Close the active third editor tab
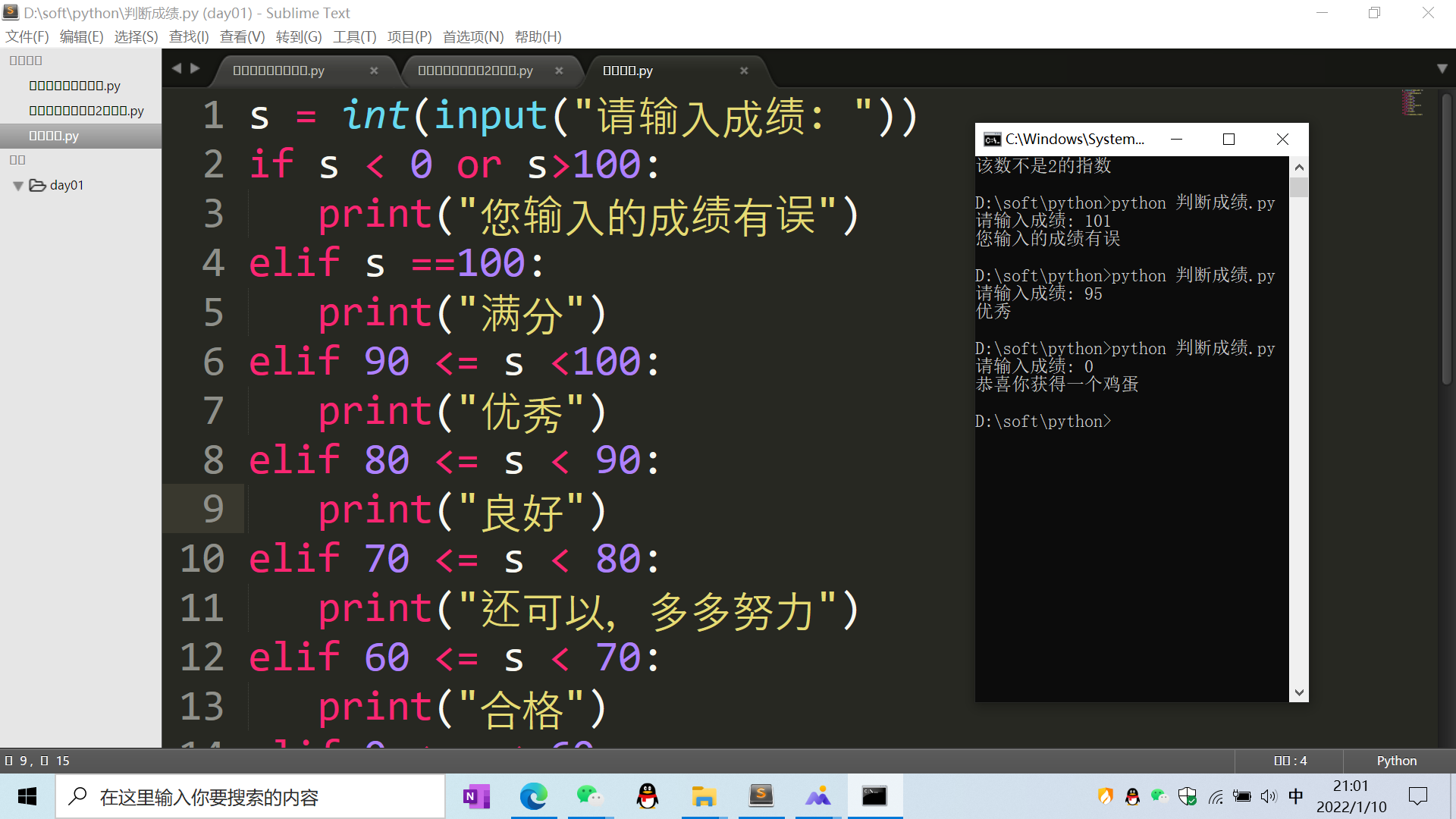This screenshot has height=819, width=1456. (x=744, y=71)
